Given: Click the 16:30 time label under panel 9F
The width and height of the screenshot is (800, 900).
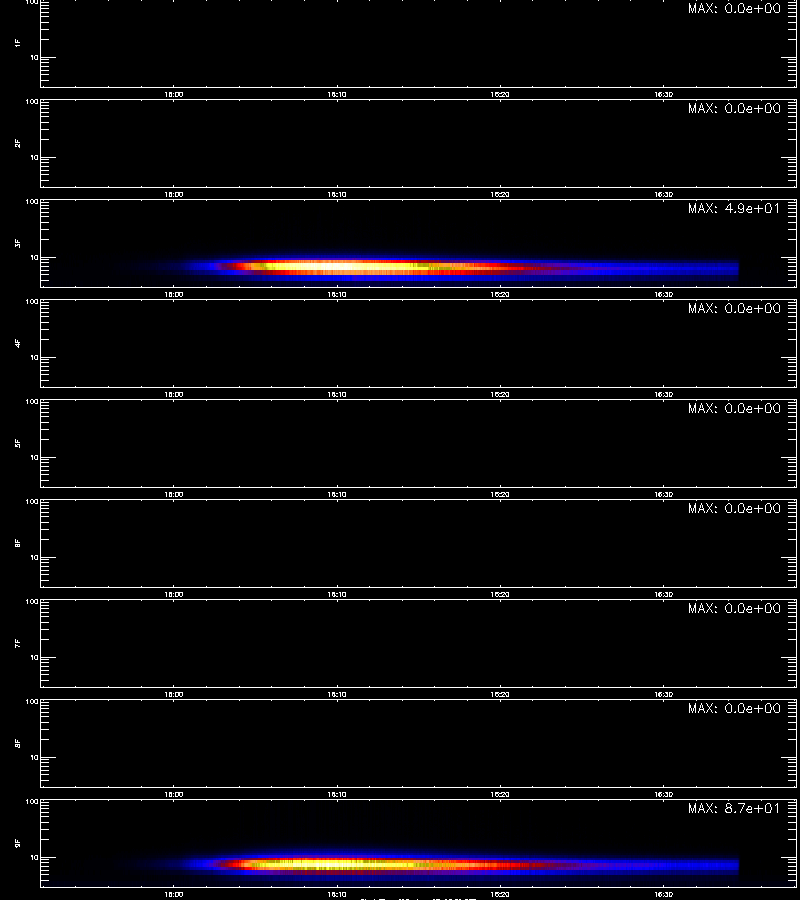Looking at the screenshot, I should 663,894.
